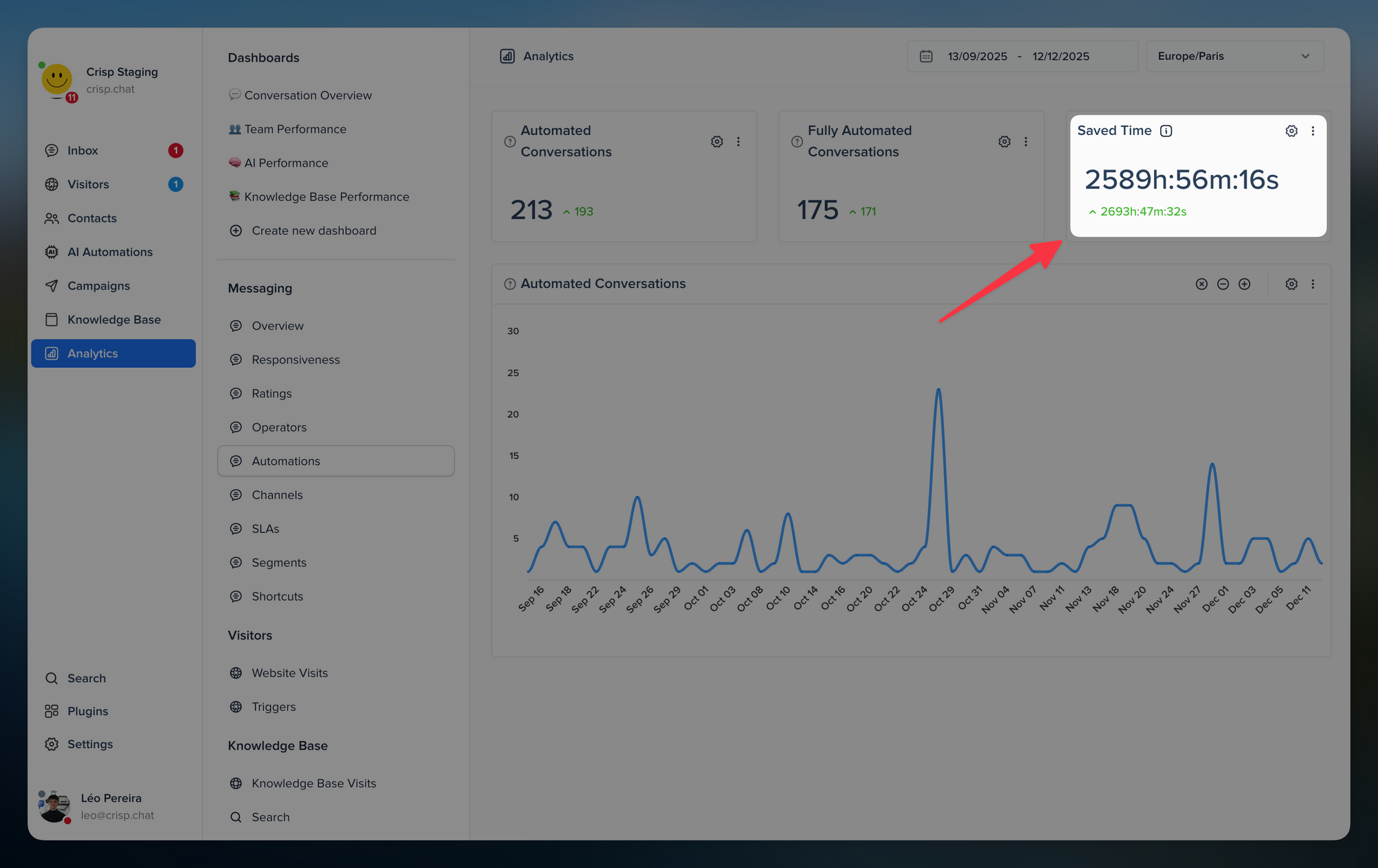Click Create new dashboard
1378x868 pixels.
tap(313, 230)
